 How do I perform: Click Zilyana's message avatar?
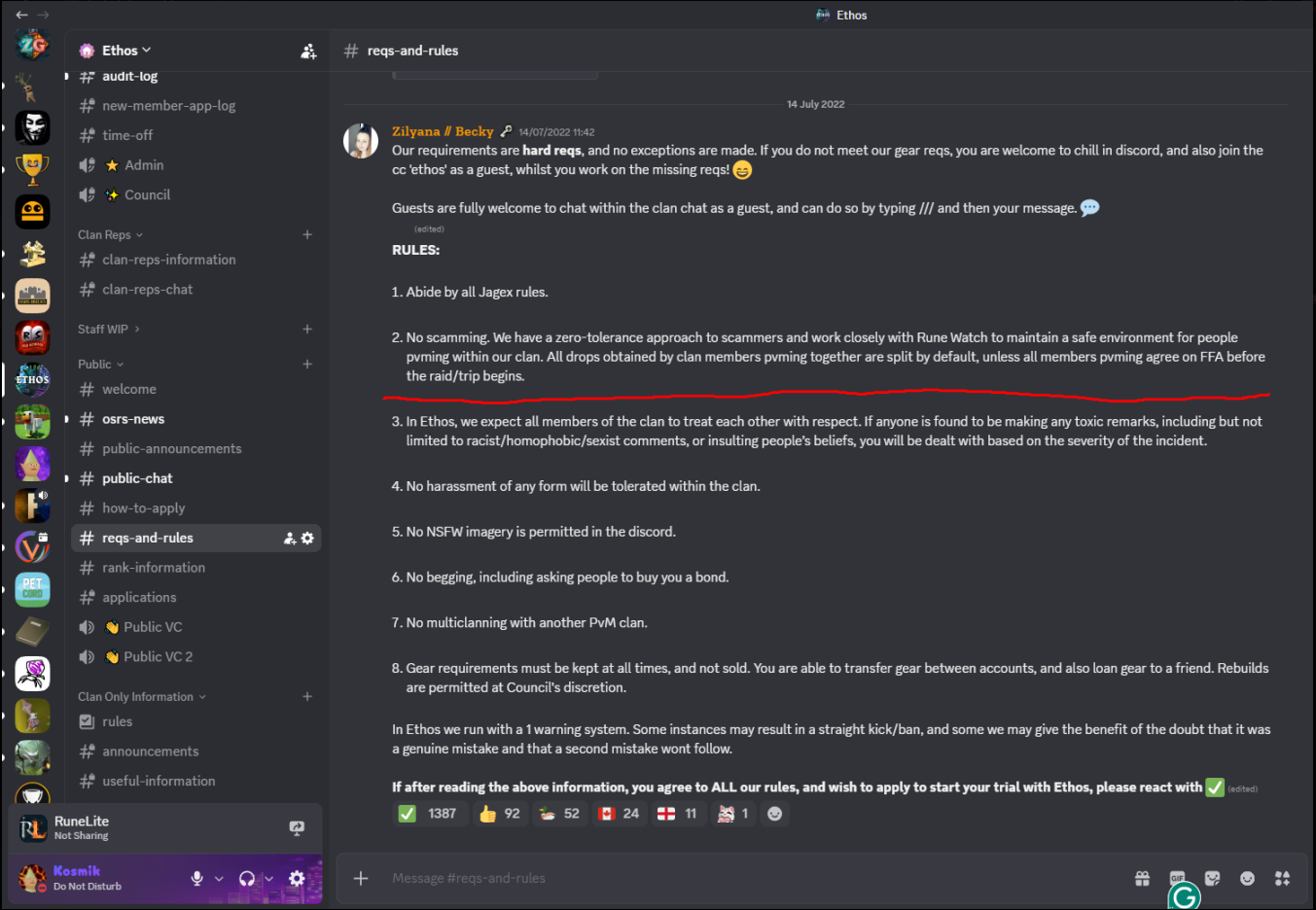click(361, 141)
